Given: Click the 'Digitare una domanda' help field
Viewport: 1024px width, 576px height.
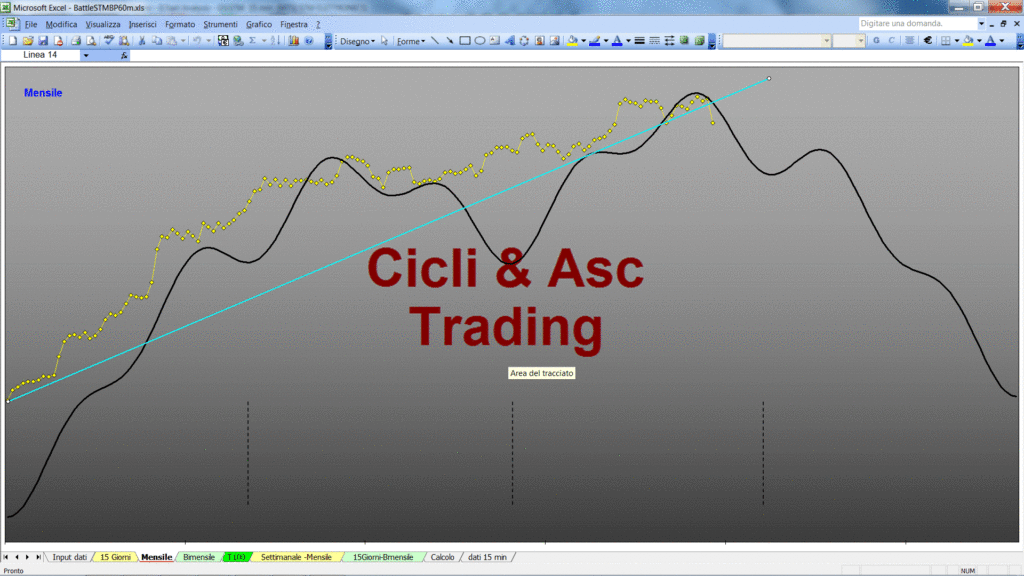Looking at the screenshot, I should [x=917, y=24].
